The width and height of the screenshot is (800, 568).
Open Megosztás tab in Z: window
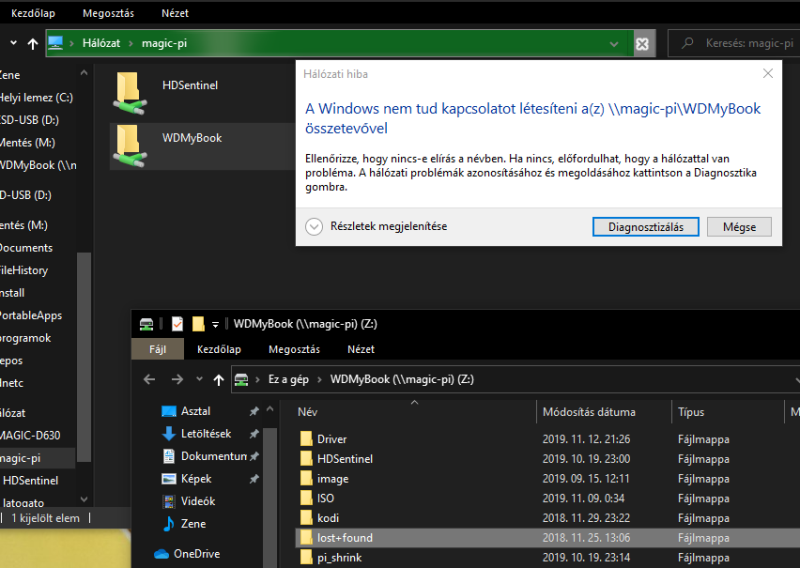pyautogui.click(x=294, y=350)
